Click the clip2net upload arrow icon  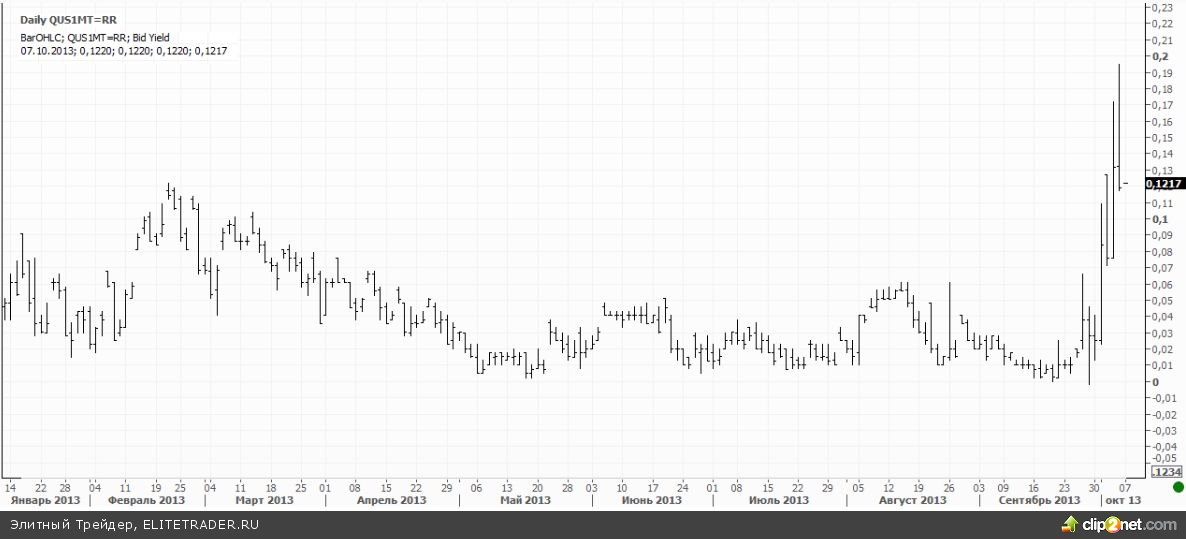[1073, 524]
